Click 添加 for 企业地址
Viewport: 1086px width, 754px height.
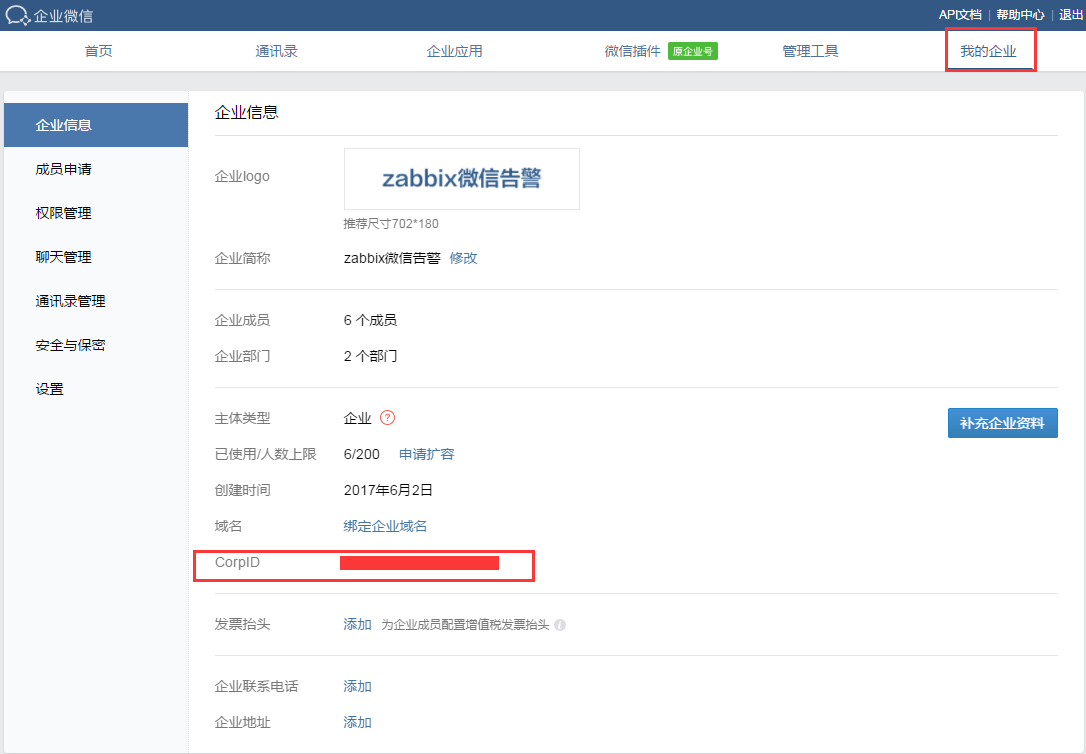click(x=357, y=722)
